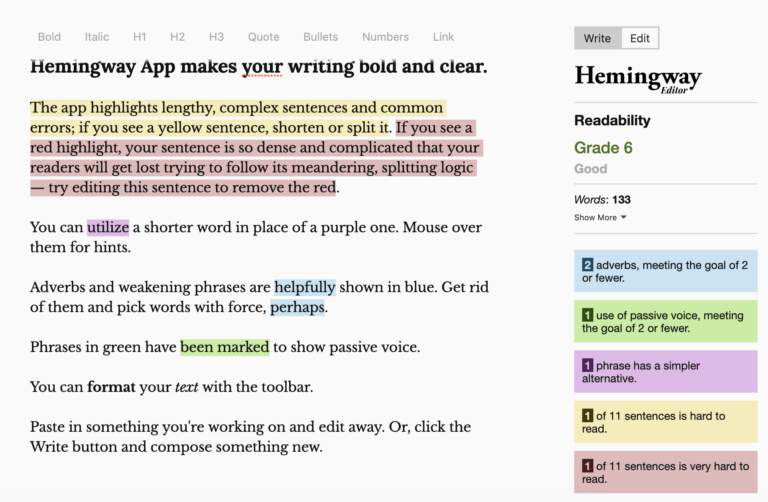Apply Italic formatting from toolbar
This screenshot has height=502, width=768.
tap(96, 37)
